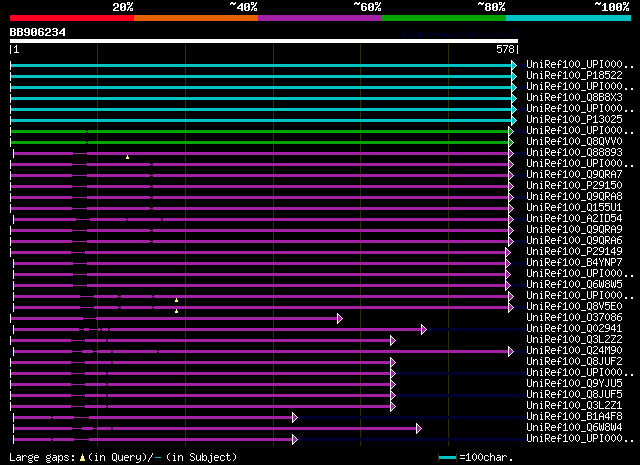This screenshot has height=465, width=640.
Task: Select the UniRef100_Q9QRA9 label
Action: (x=574, y=230)
